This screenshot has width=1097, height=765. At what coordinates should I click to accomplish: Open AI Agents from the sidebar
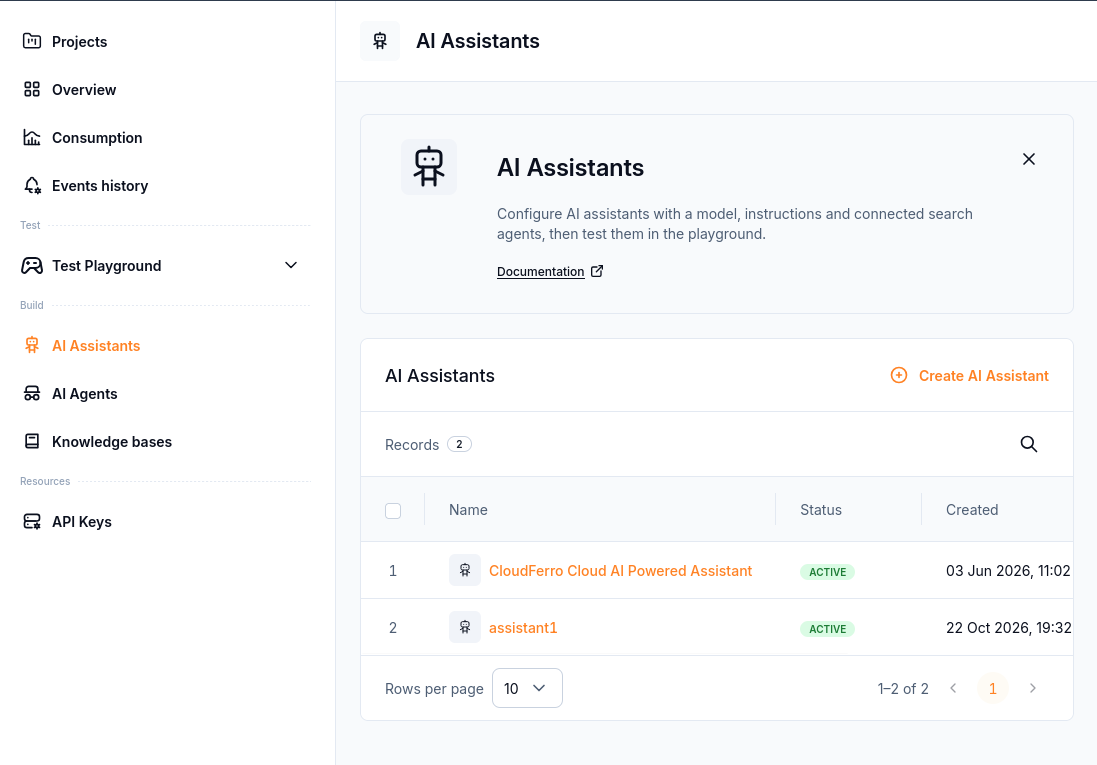click(x=85, y=394)
